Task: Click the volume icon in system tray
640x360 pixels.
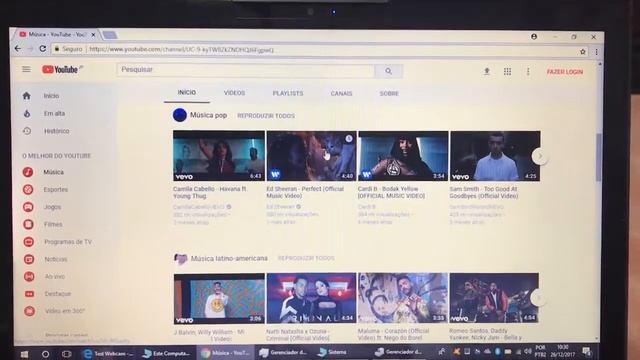Action: coord(527,351)
